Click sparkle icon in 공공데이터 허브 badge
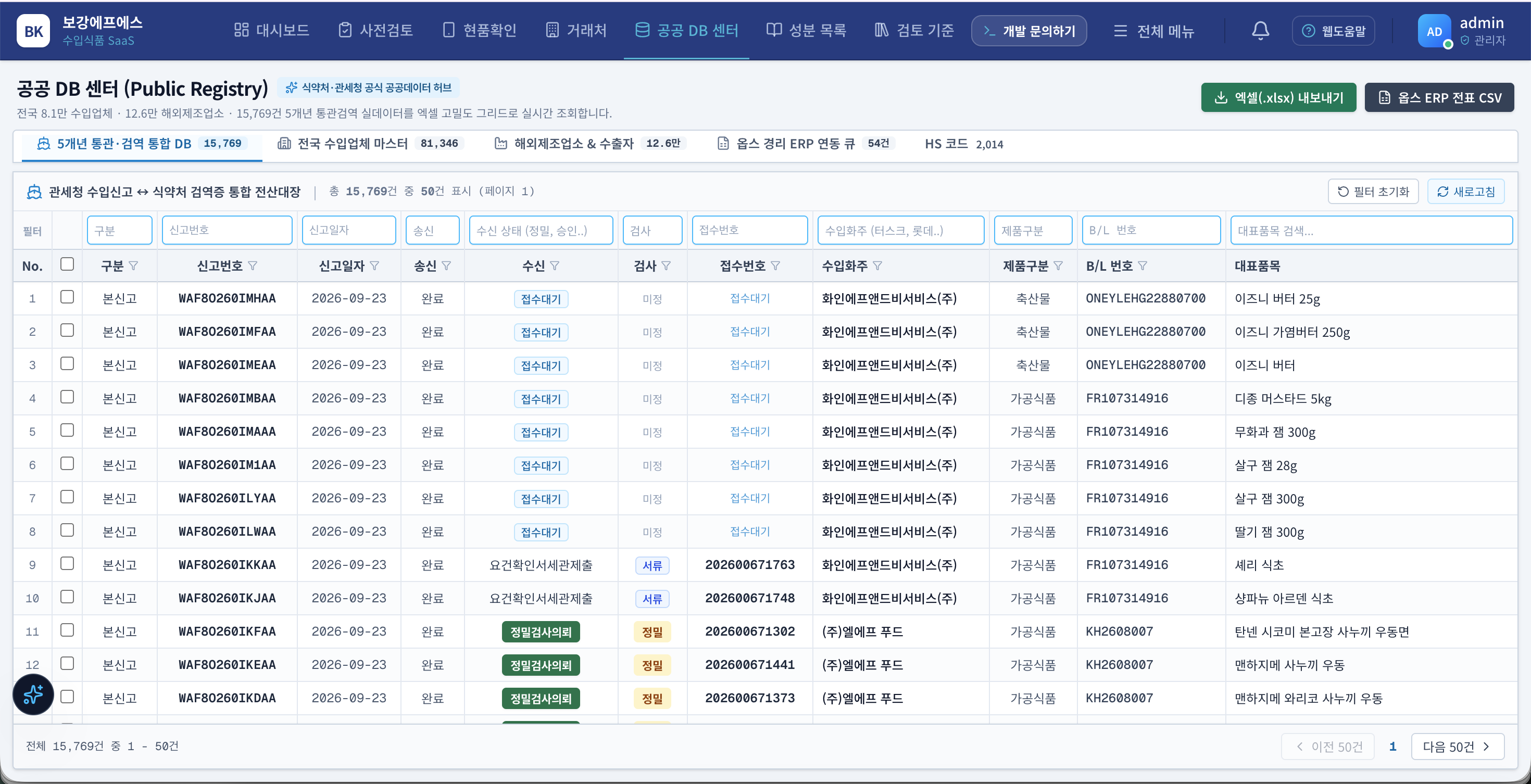Screen dimensions: 1531x784 (291, 88)
